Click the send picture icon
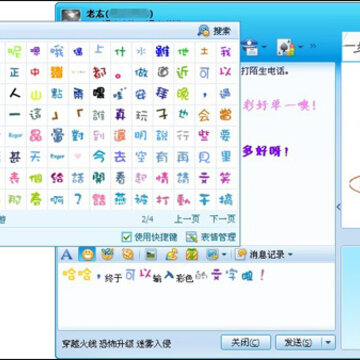The width and height of the screenshot is (360, 360). [x=151, y=255]
